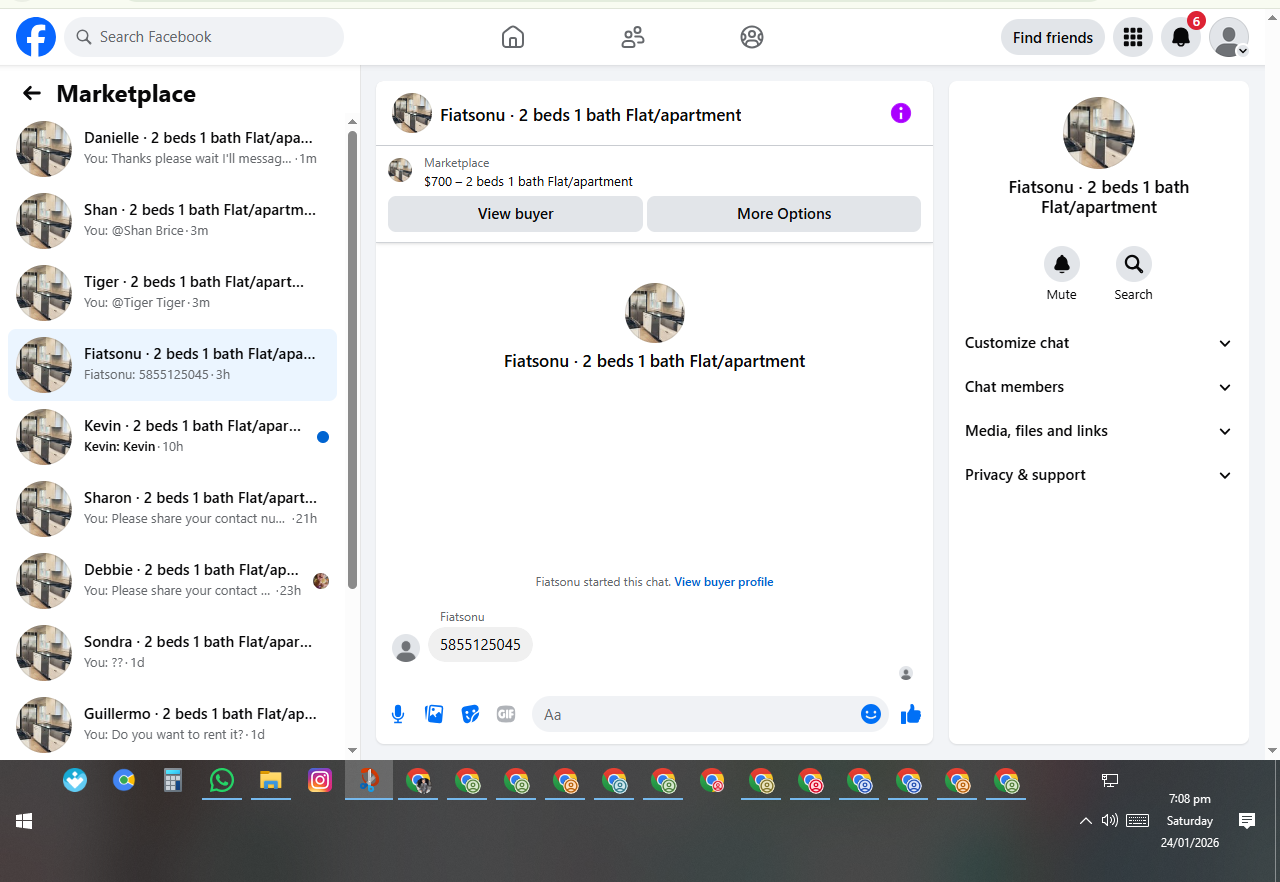Open Guillermo's conversation

point(172,725)
